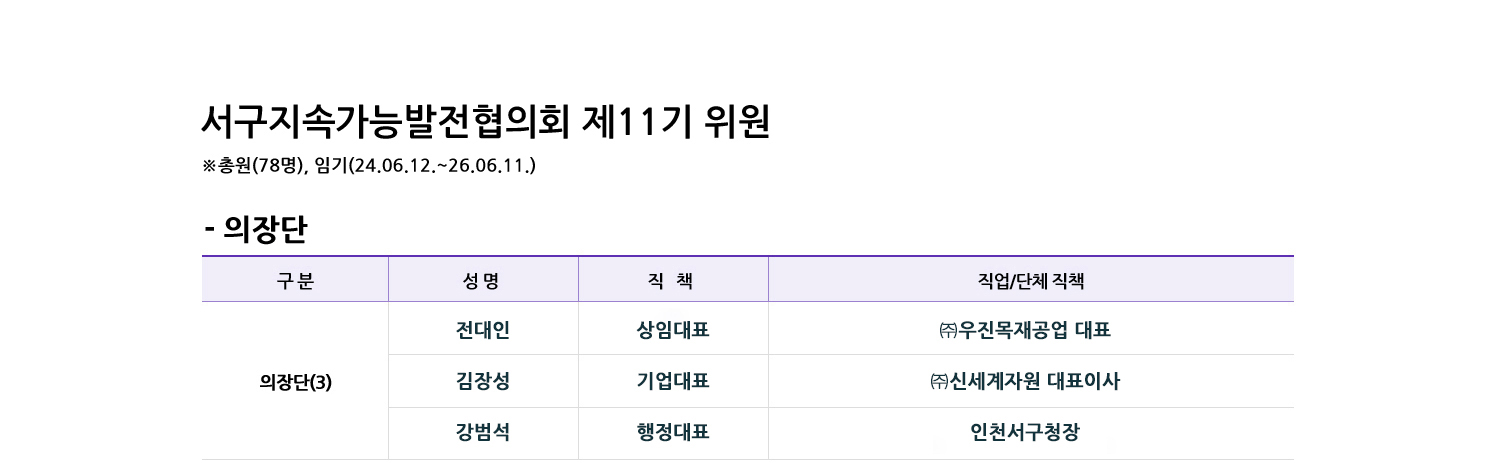Select the 의장단(3) group cell
The image size is (1500, 463).
(x=295, y=382)
